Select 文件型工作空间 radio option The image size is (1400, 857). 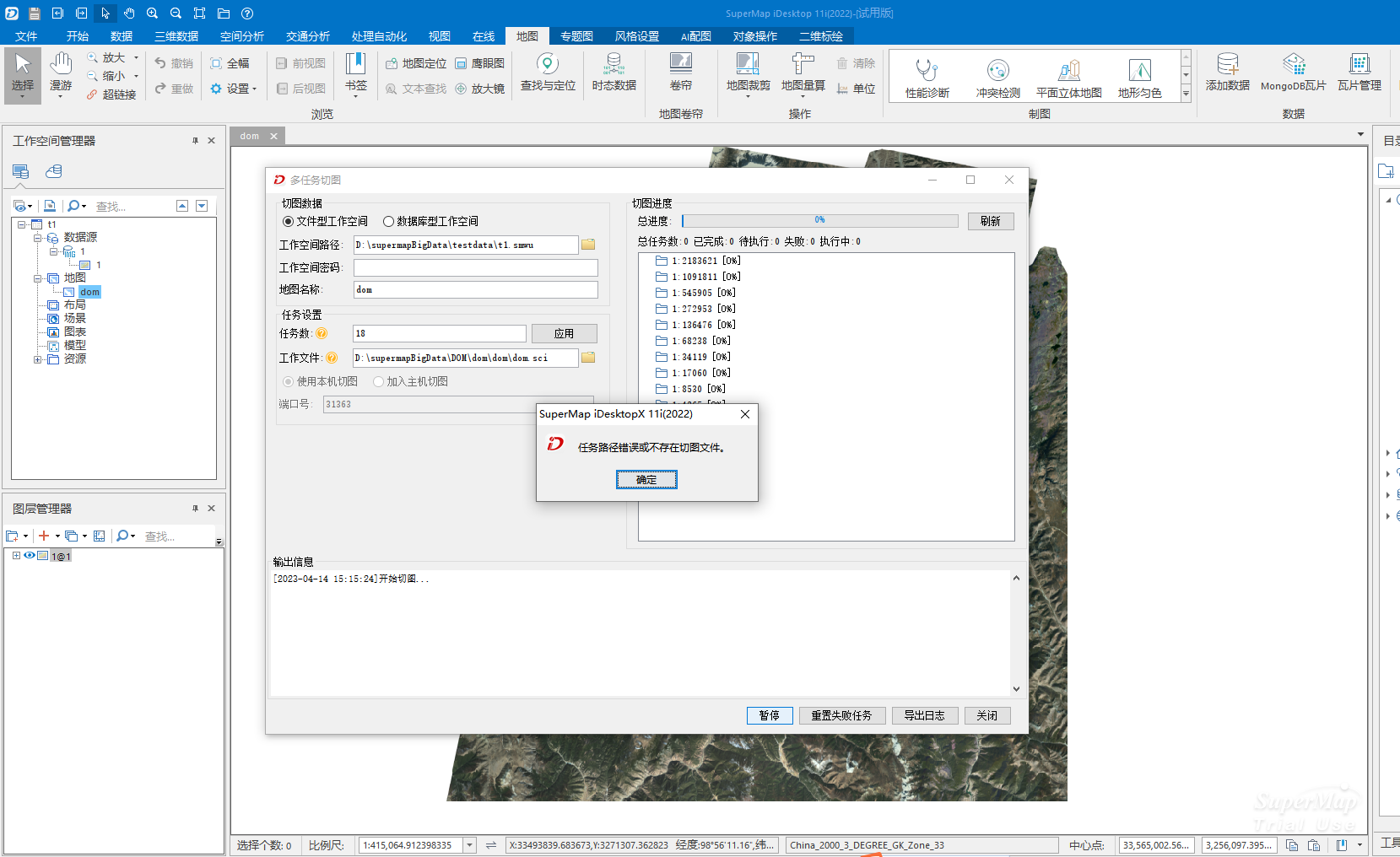(325, 221)
